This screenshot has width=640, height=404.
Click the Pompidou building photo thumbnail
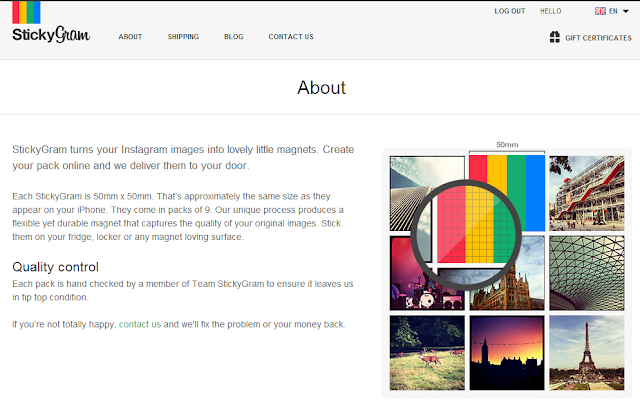(587, 193)
